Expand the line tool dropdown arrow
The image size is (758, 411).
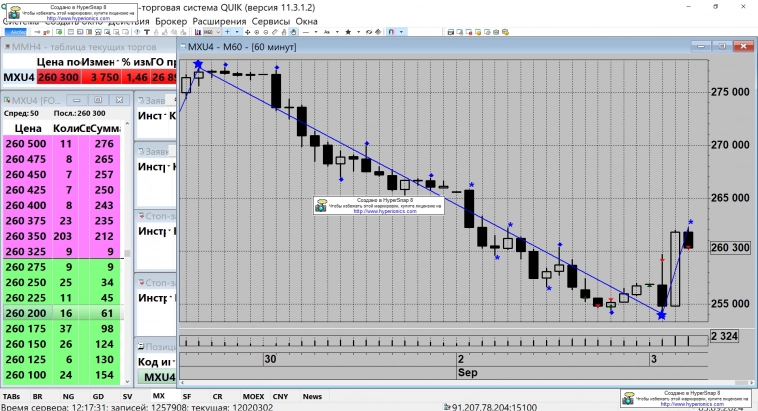pyautogui.click(x=316, y=32)
